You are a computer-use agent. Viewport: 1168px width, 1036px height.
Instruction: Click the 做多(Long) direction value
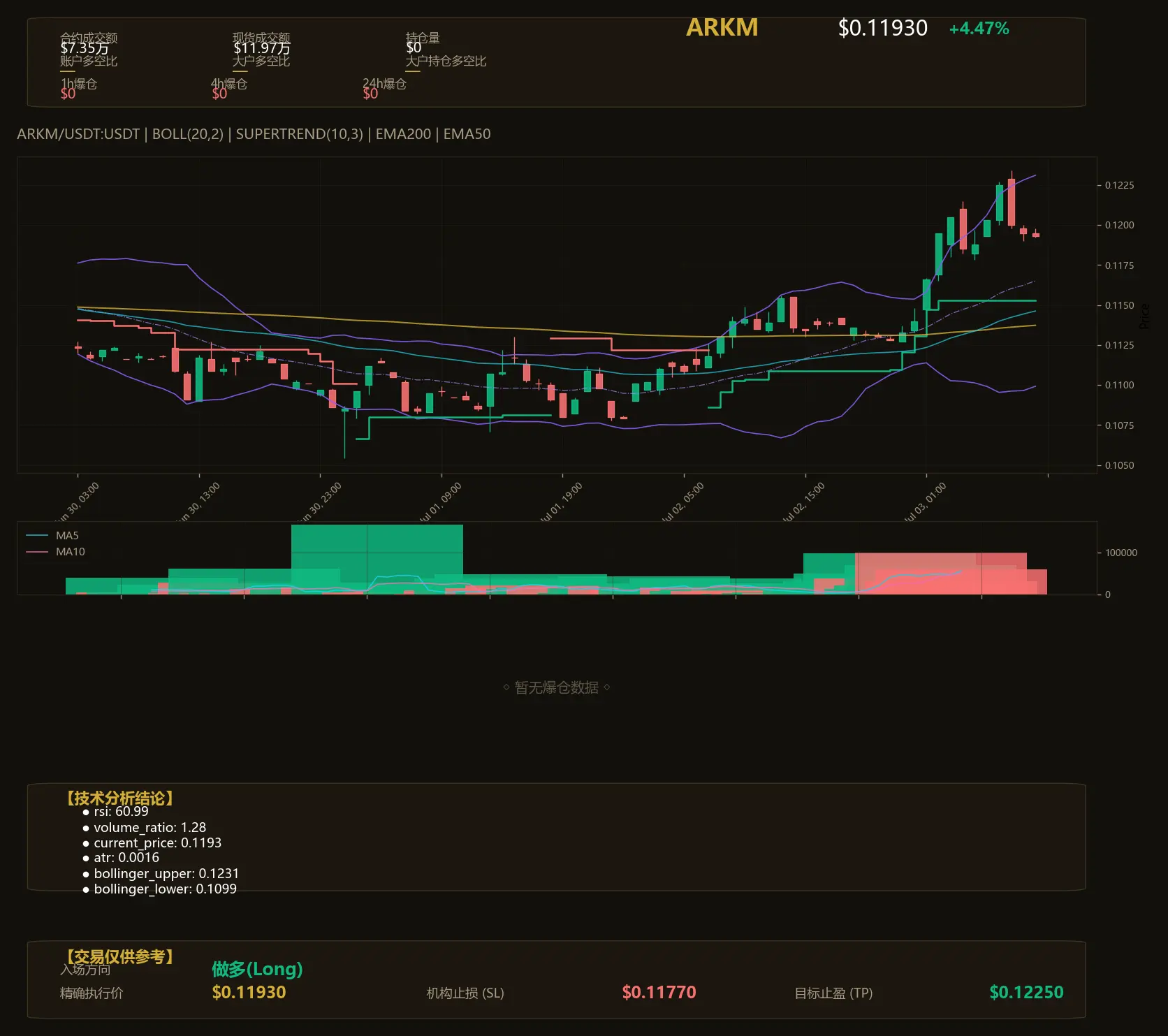tap(257, 969)
